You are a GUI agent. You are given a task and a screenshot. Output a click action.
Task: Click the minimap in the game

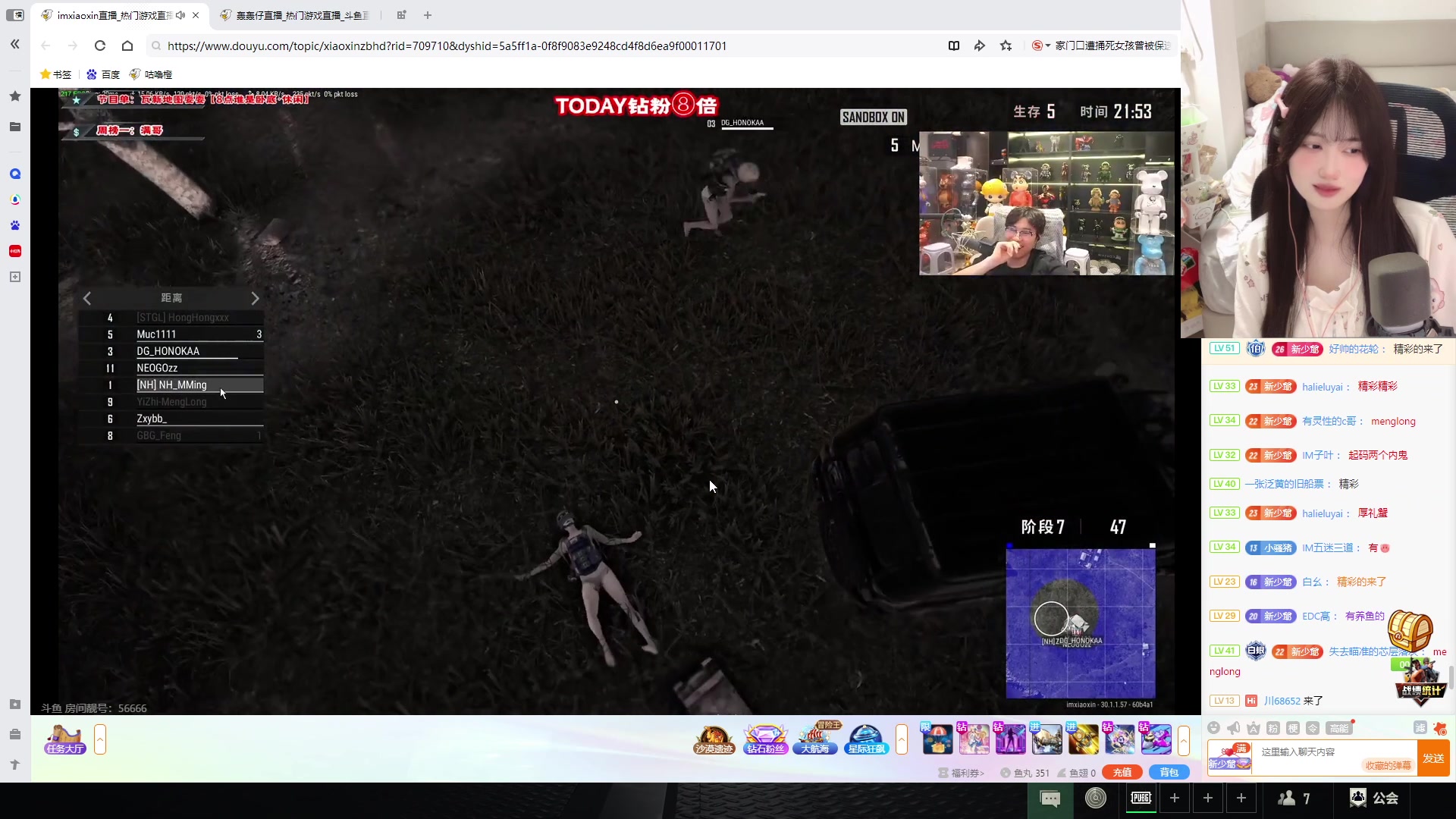click(x=1081, y=623)
